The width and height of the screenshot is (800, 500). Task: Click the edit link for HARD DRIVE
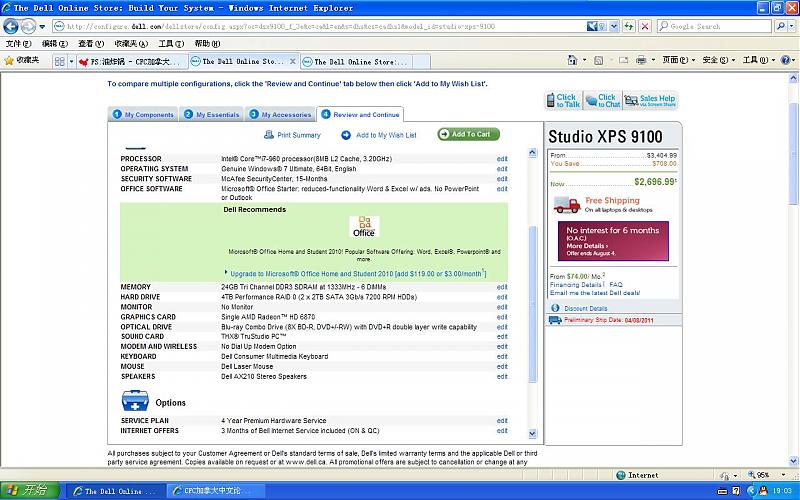point(502,297)
